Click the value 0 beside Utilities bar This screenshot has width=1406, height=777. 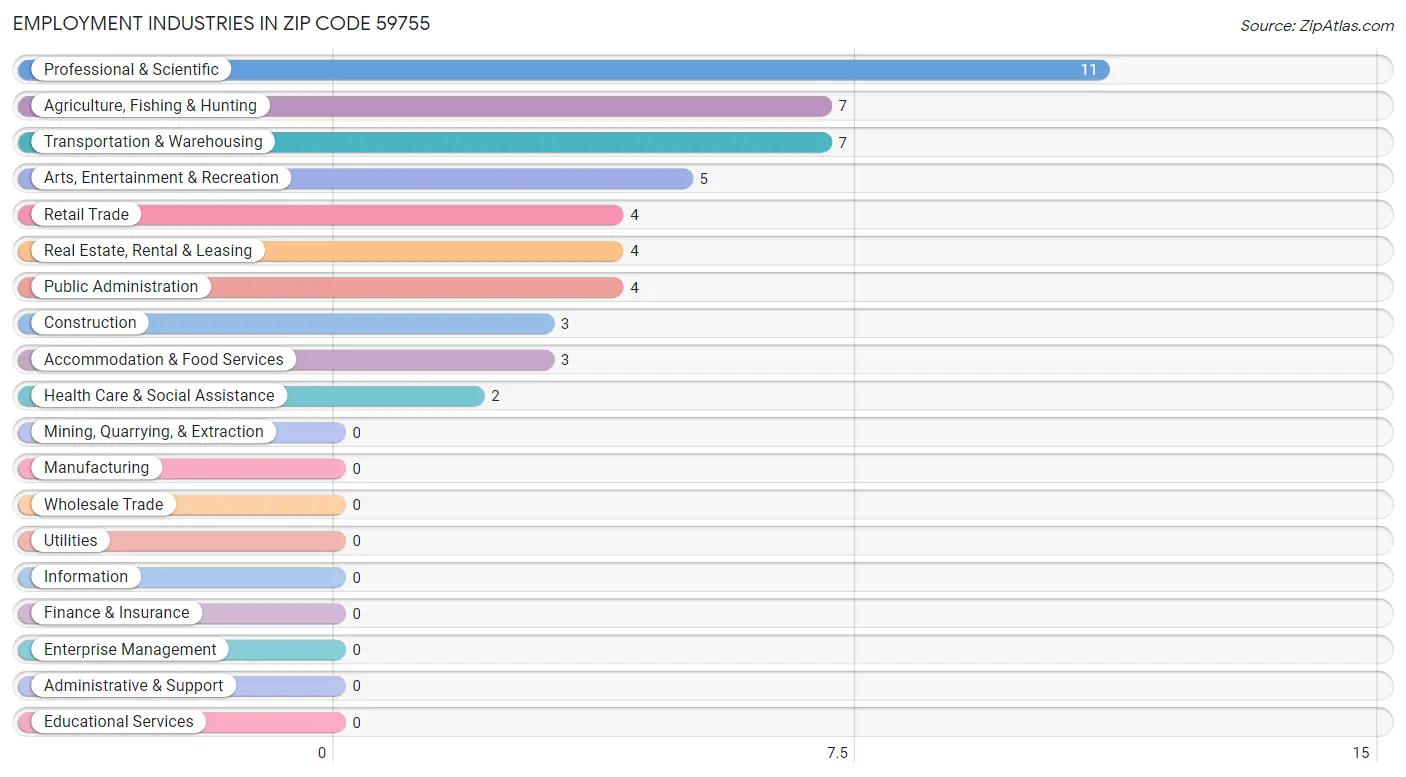[x=356, y=541]
